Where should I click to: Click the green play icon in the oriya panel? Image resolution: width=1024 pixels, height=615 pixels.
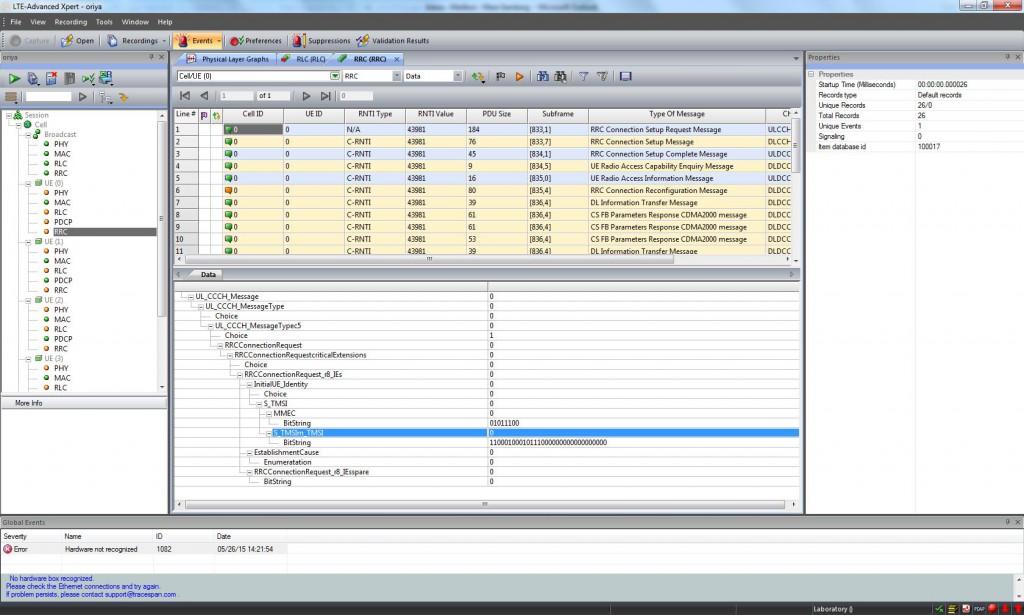14,78
